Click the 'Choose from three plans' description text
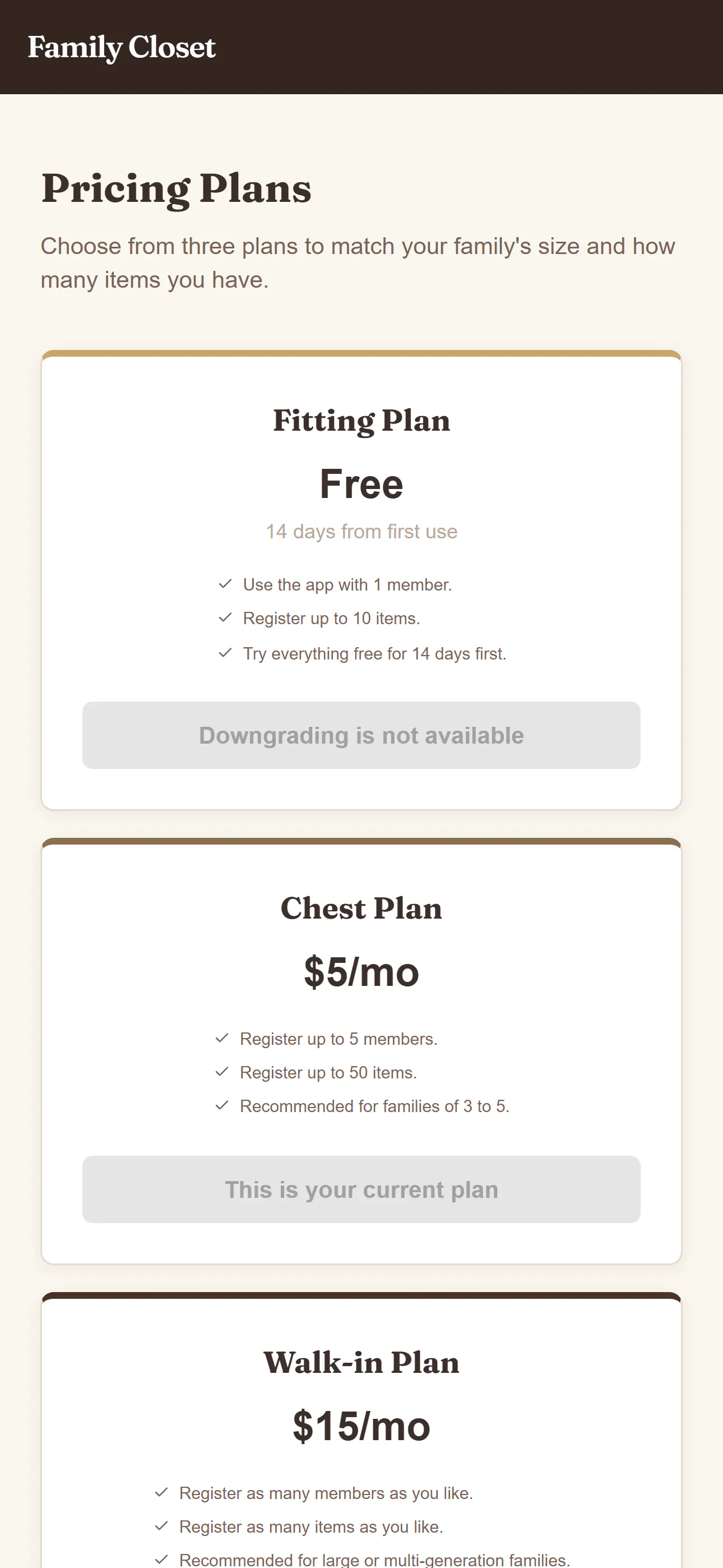Viewport: 723px width, 1568px height. [358, 263]
